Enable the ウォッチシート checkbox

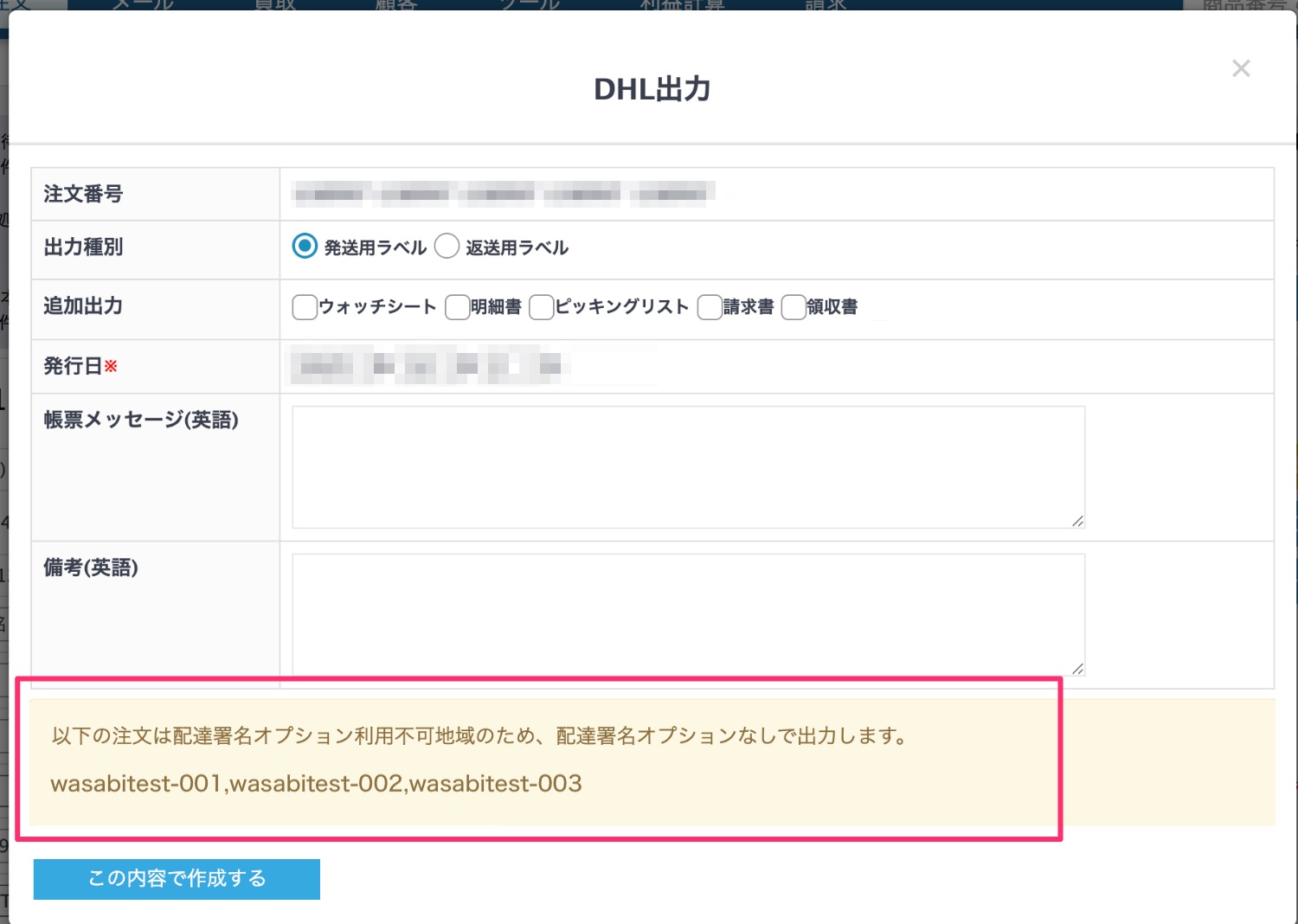click(x=305, y=307)
